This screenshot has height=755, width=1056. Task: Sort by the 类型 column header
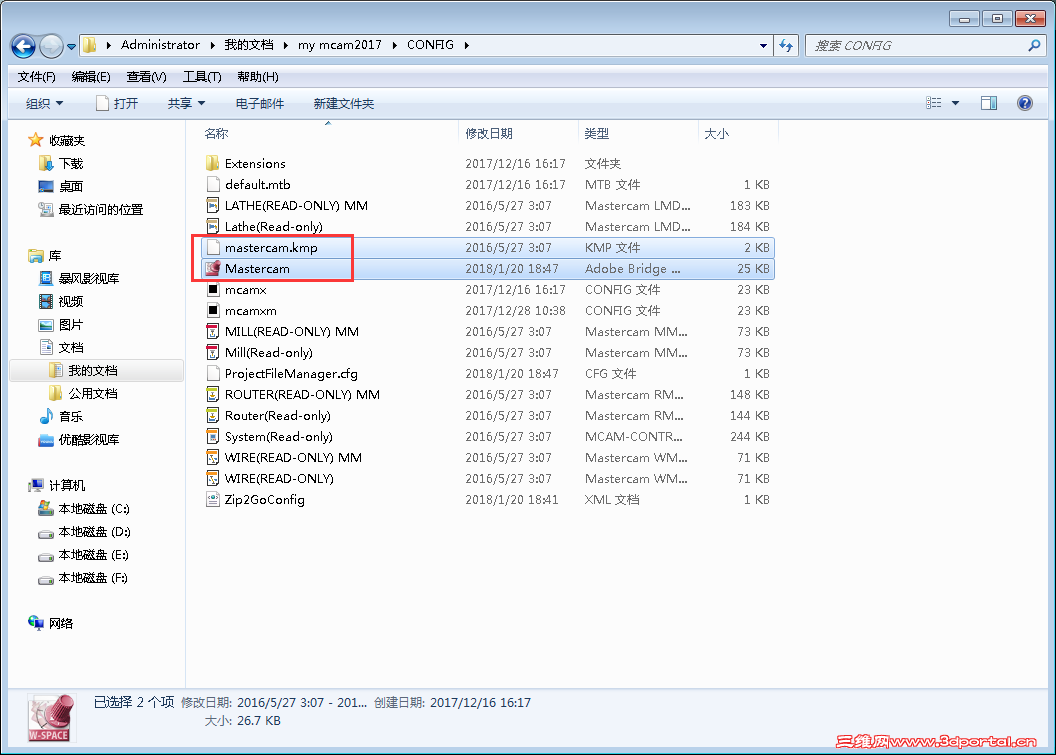[597, 133]
